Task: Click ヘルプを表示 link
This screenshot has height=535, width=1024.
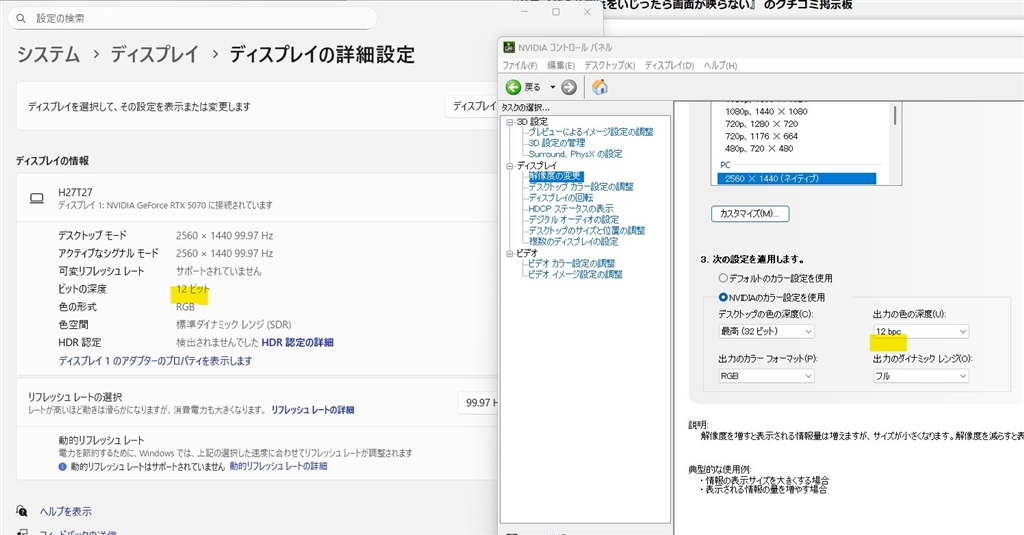Action: point(65,511)
